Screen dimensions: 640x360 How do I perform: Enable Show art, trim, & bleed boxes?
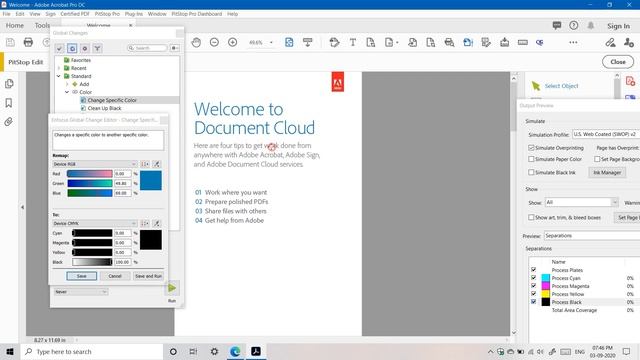click(531, 218)
